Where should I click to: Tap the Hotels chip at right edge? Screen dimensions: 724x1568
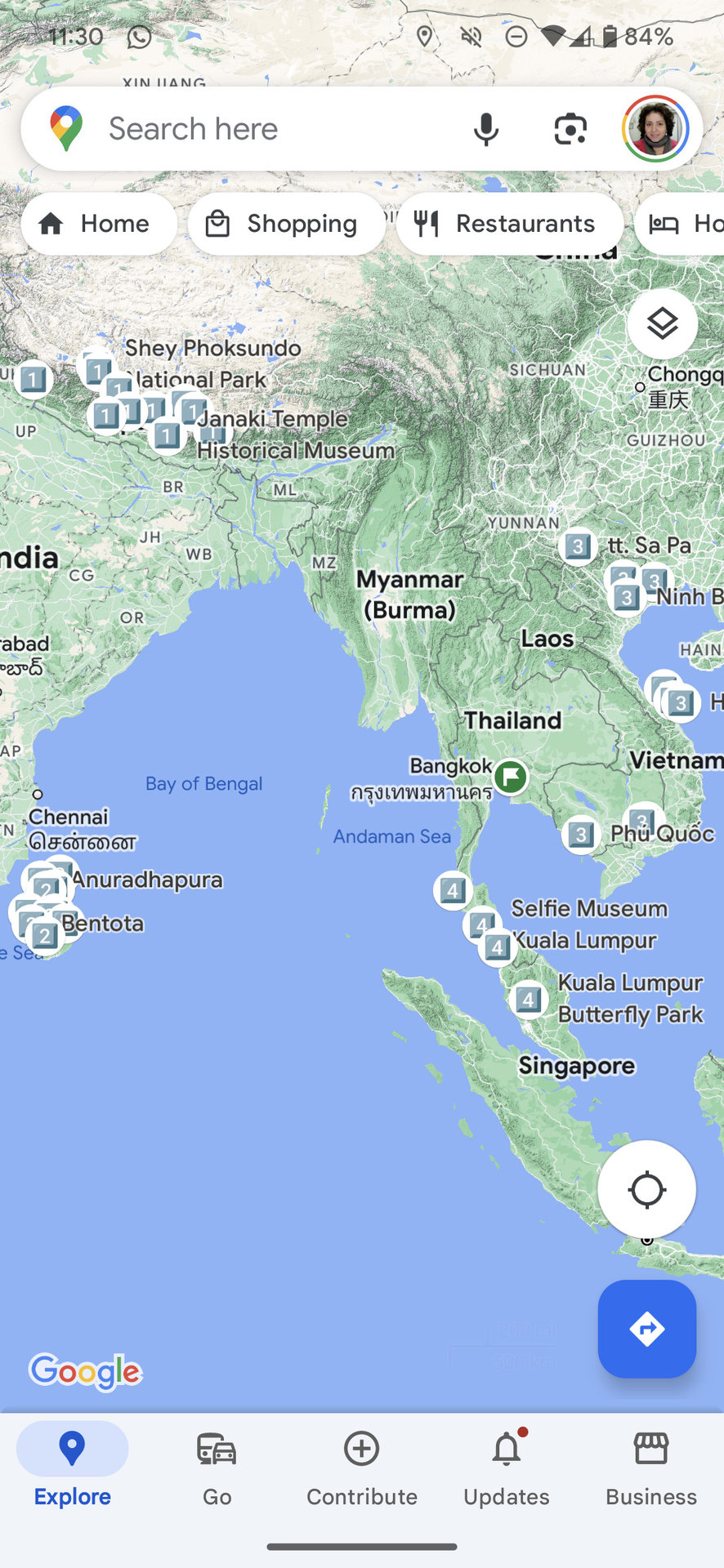680,224
